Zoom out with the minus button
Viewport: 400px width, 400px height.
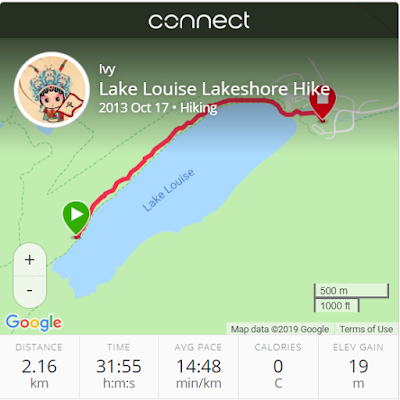pos(30,291)
